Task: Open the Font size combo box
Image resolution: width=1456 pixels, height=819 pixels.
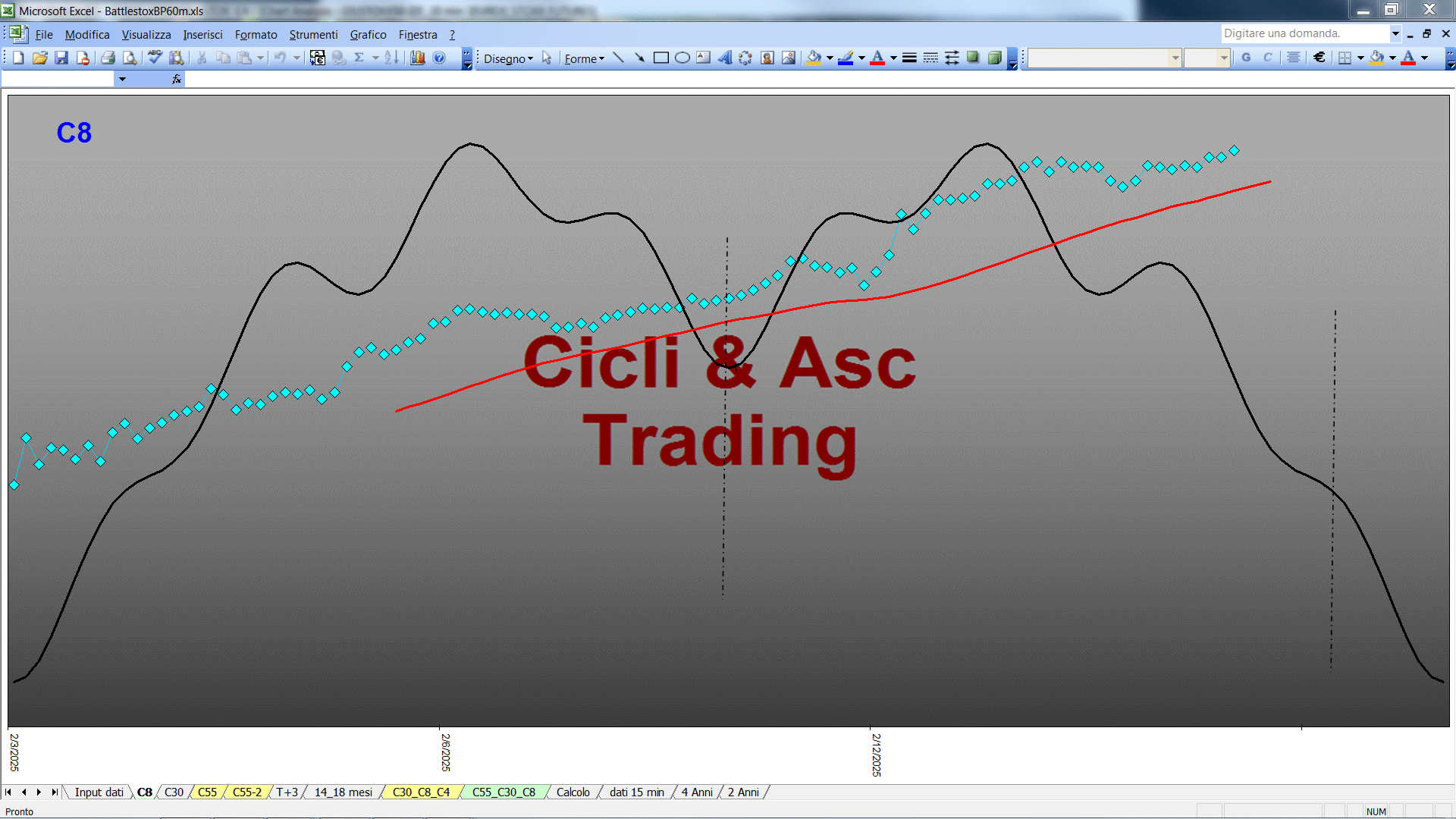Action: pyautogui.click(x=1207, y=58)
